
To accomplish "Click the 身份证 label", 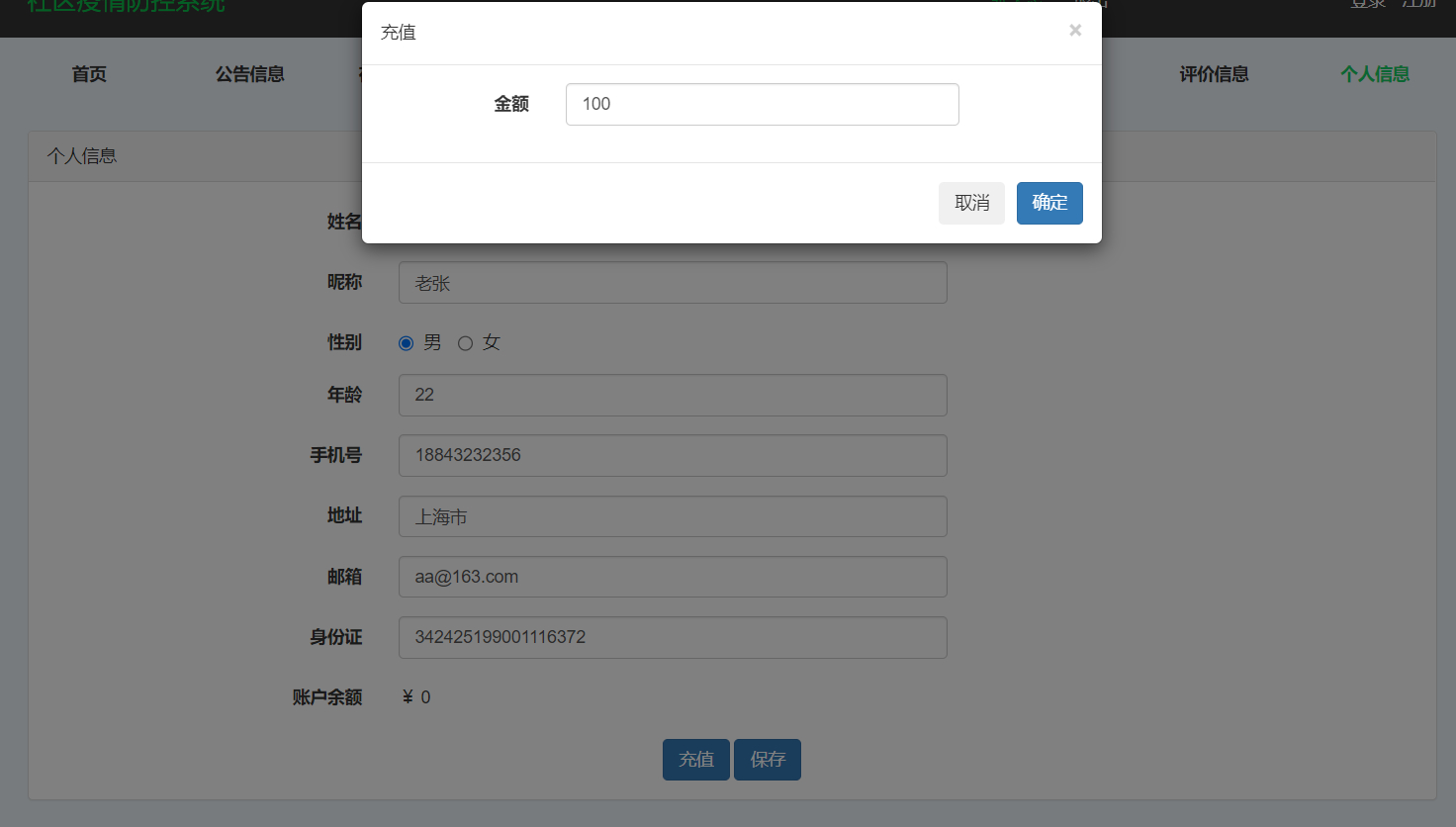I will 336,637.
